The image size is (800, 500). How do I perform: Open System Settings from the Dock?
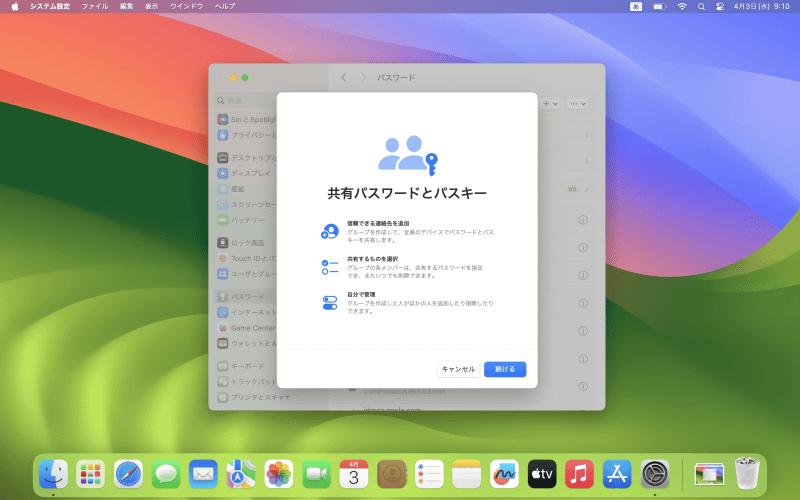(655, 474)
